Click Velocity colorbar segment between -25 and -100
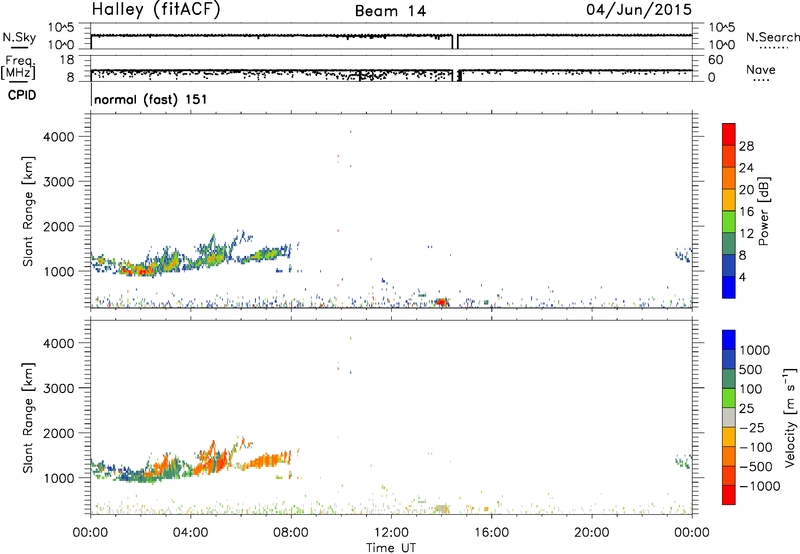 point(729,437)
